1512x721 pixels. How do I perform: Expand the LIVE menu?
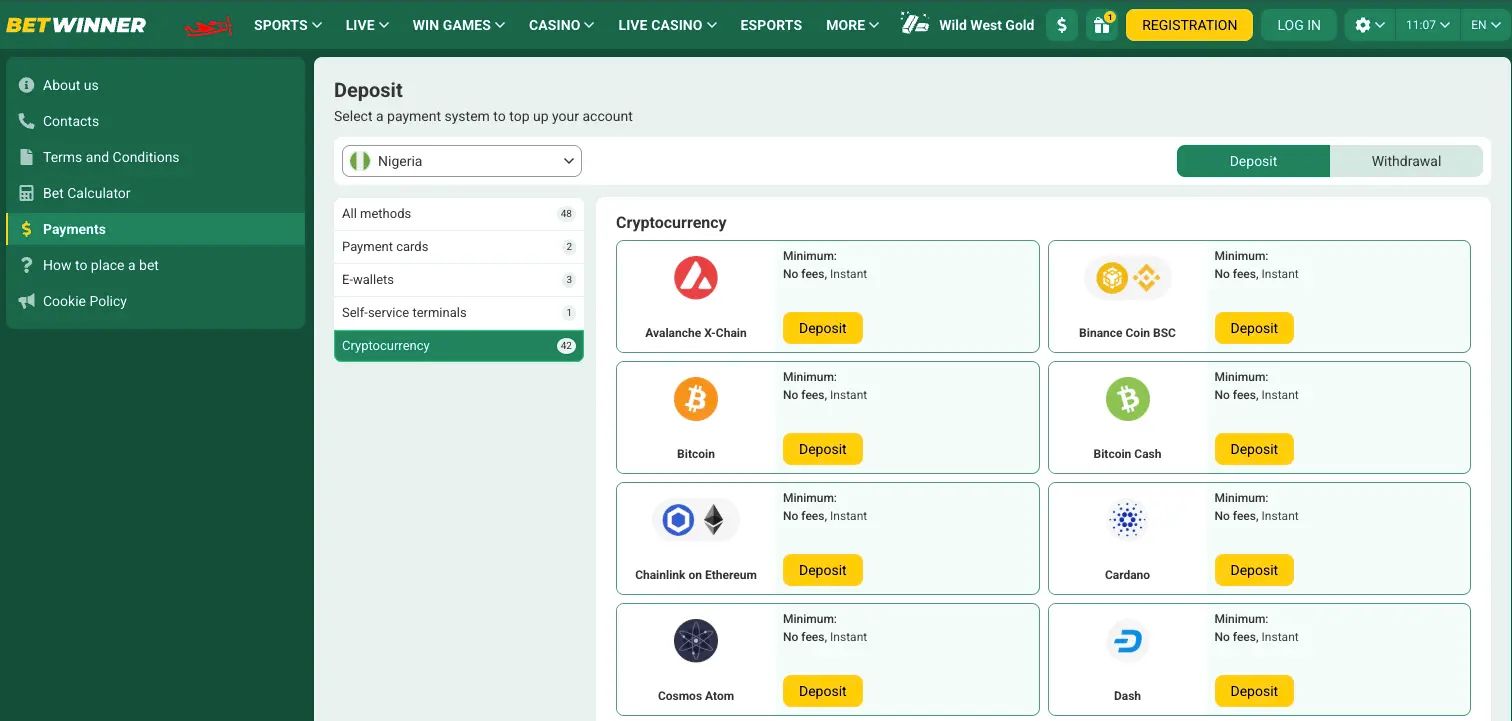point(367,25)
